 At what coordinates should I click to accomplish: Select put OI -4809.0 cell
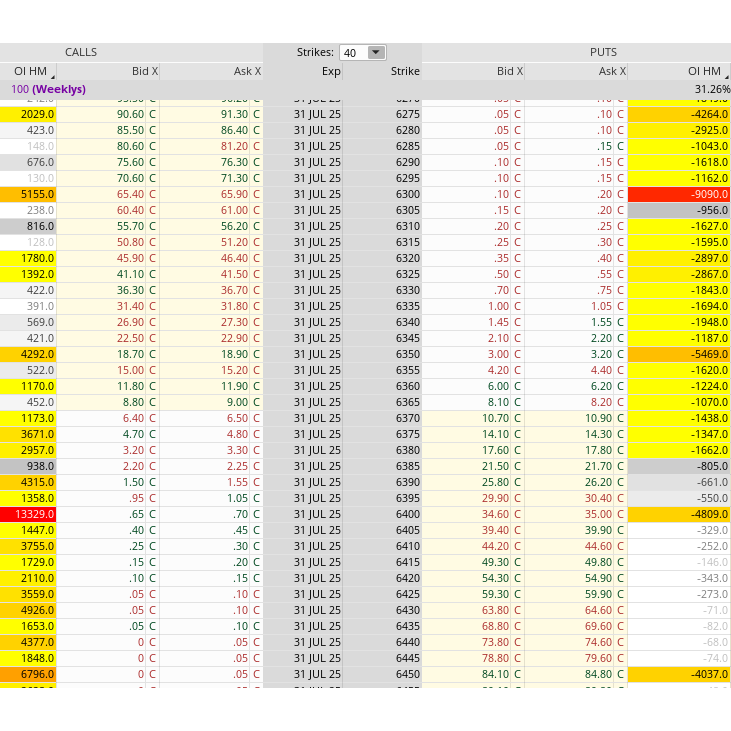[x=679, y=514]
